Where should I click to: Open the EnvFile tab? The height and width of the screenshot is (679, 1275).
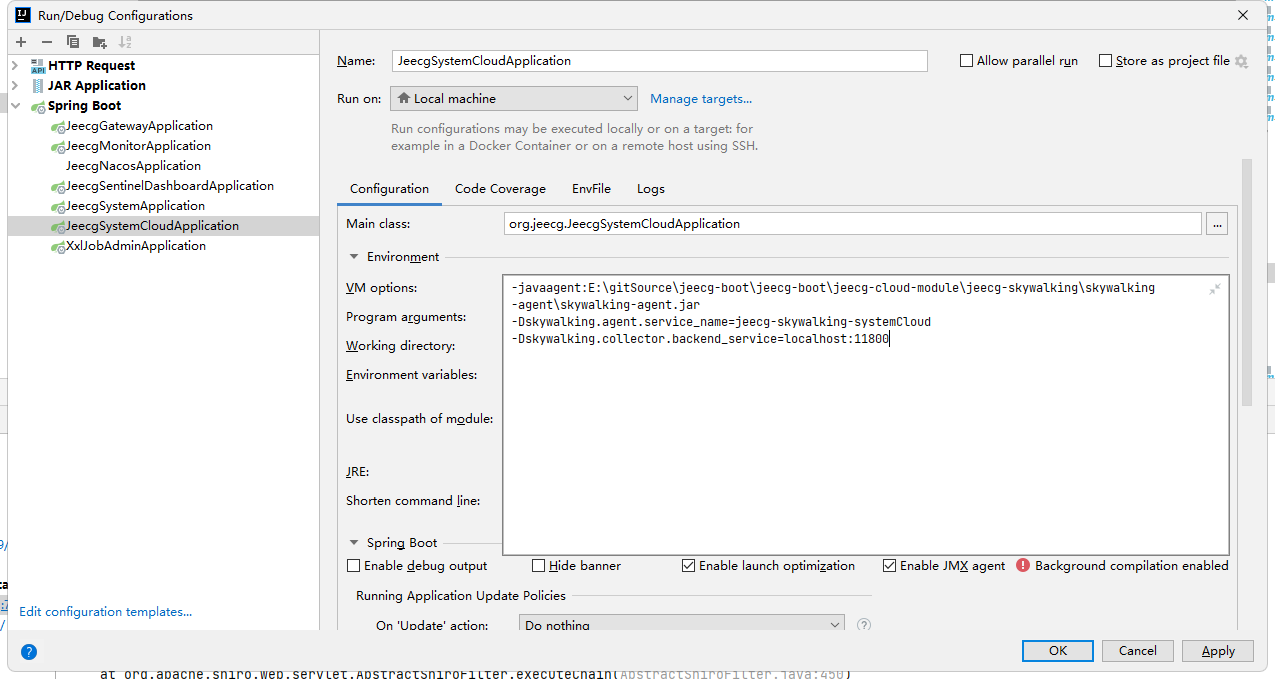(591, 189)
